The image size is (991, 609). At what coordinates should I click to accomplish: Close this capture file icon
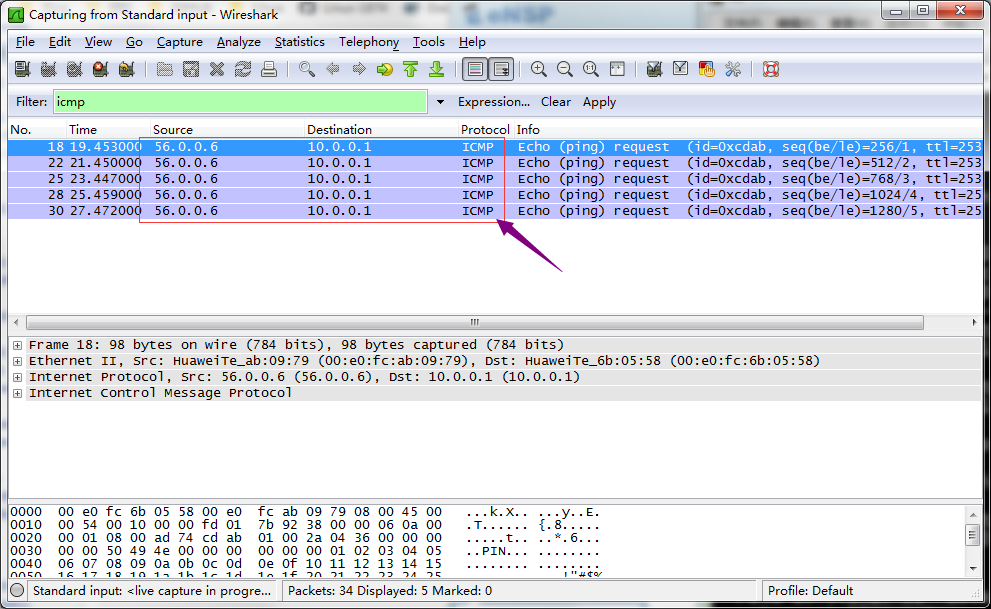pyautogui.click(x=217, y=69)
